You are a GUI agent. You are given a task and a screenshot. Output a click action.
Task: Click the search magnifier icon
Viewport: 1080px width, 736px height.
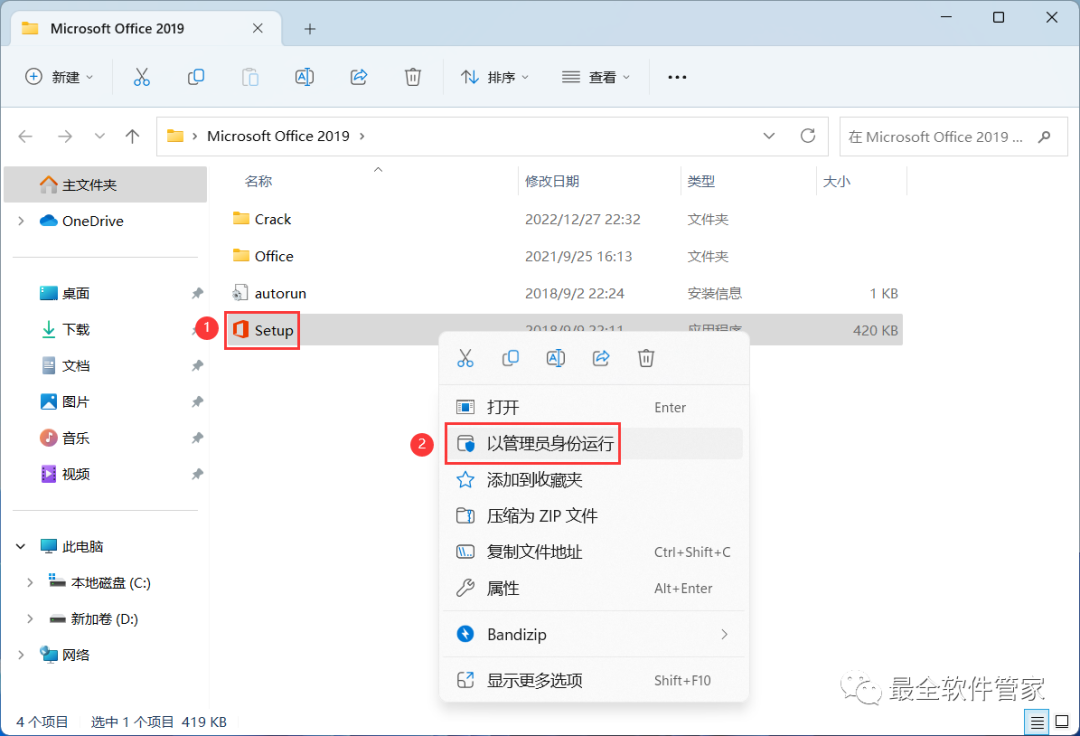(1044, 136)
